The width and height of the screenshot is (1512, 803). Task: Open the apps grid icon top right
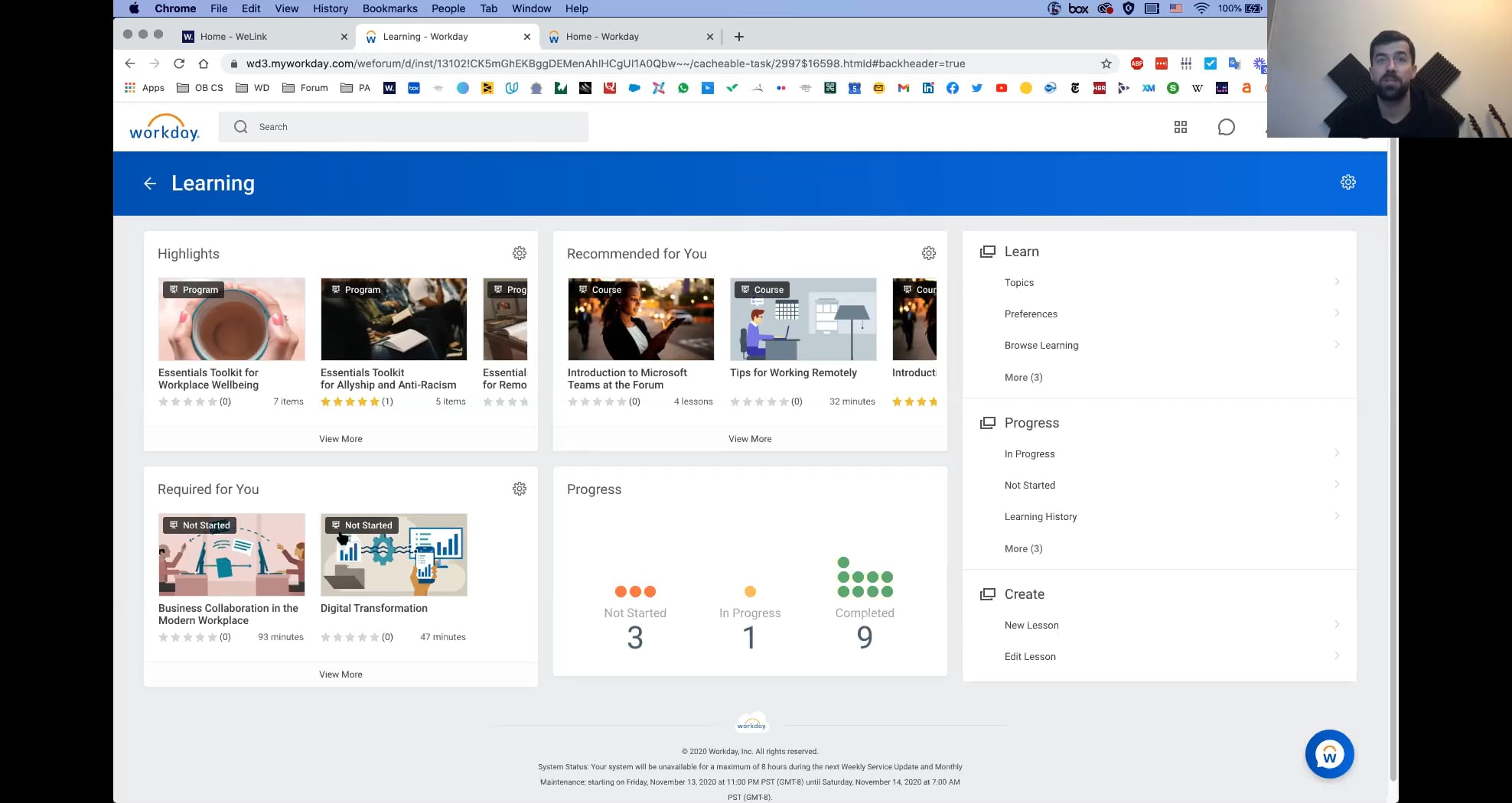pyautogui.click(x=1180, y=127)
